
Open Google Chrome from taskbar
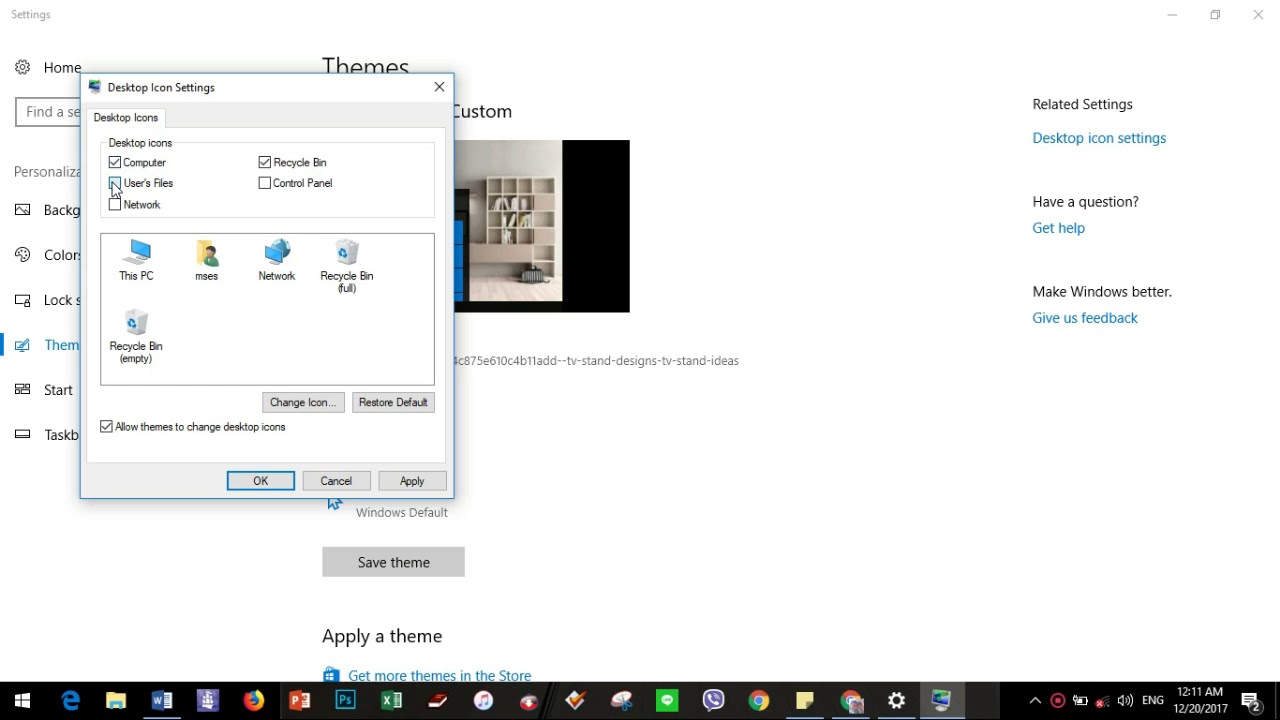coord(759,701)
